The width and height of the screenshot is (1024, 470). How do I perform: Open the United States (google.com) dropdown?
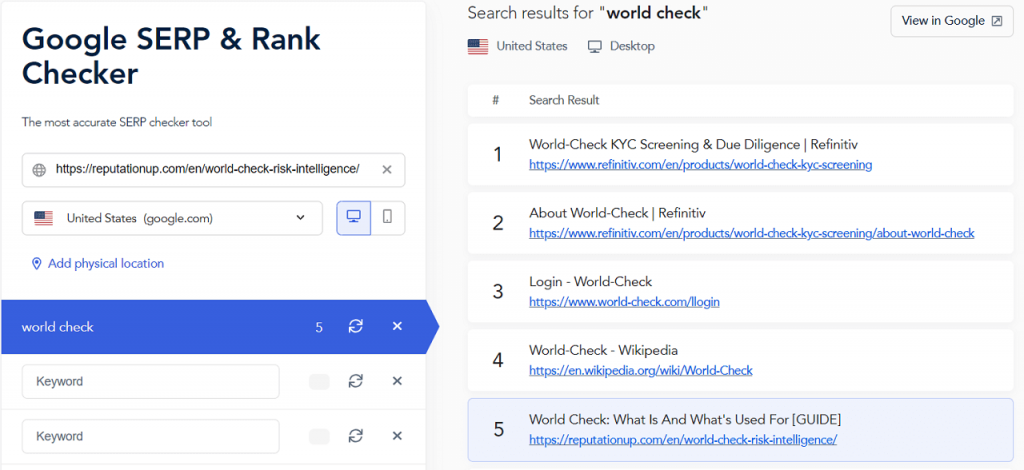[172, 218]
